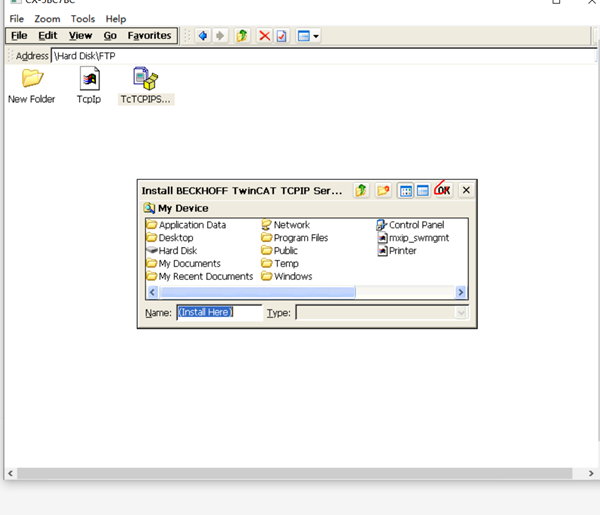Open the Tools menu
Image resolution: width=600 pixels, height=515 pixels.
[83, 19]
